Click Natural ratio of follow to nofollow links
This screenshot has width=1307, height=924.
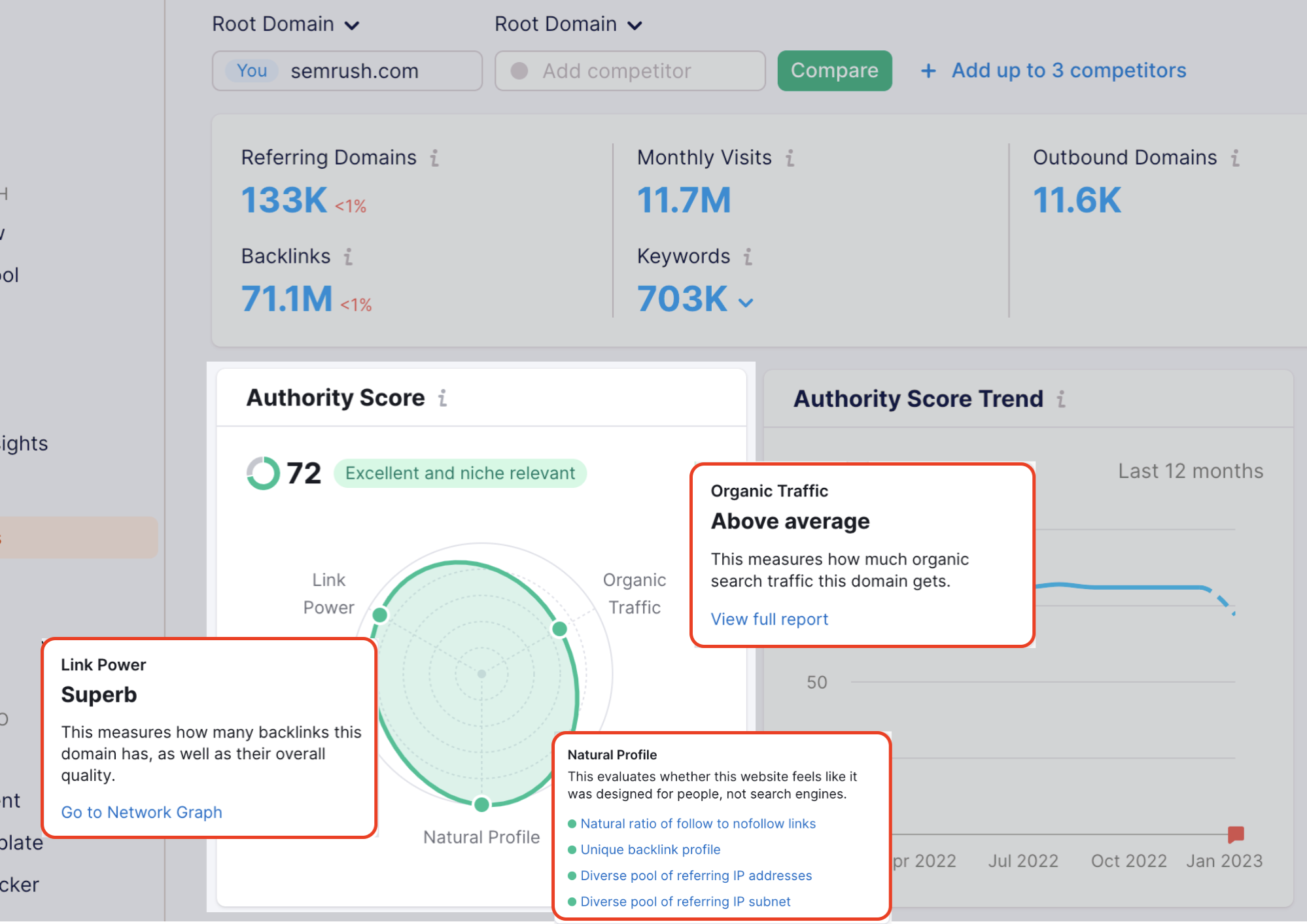point(698,823)
